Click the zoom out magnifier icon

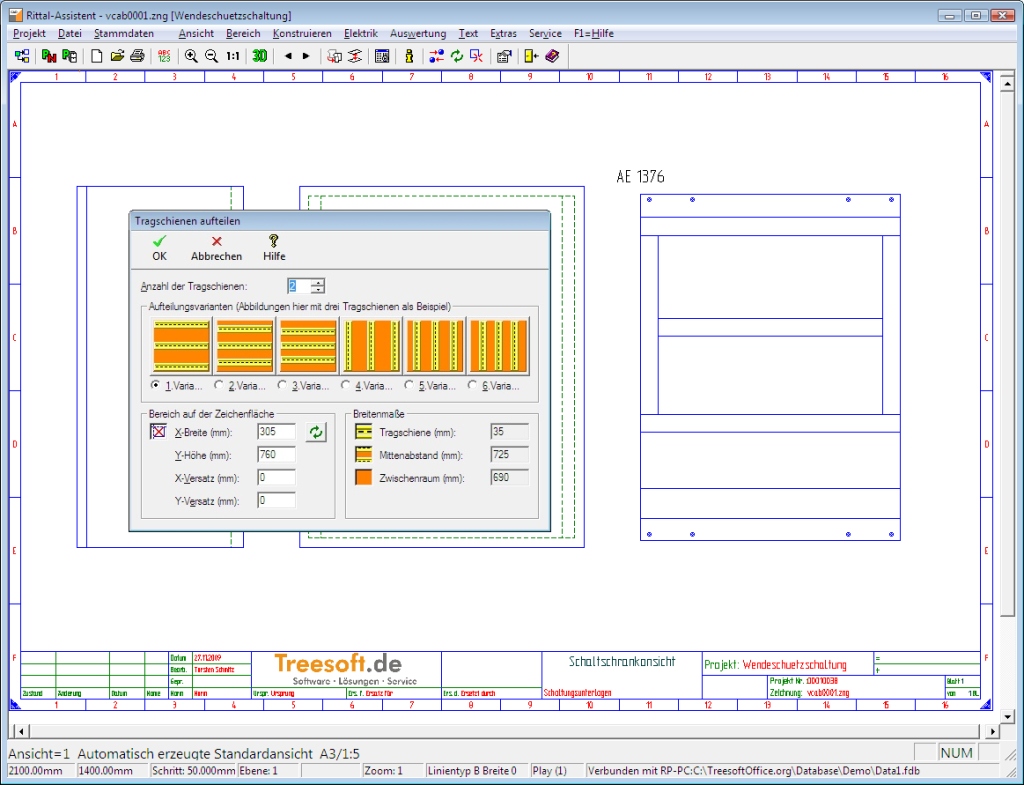211,56
